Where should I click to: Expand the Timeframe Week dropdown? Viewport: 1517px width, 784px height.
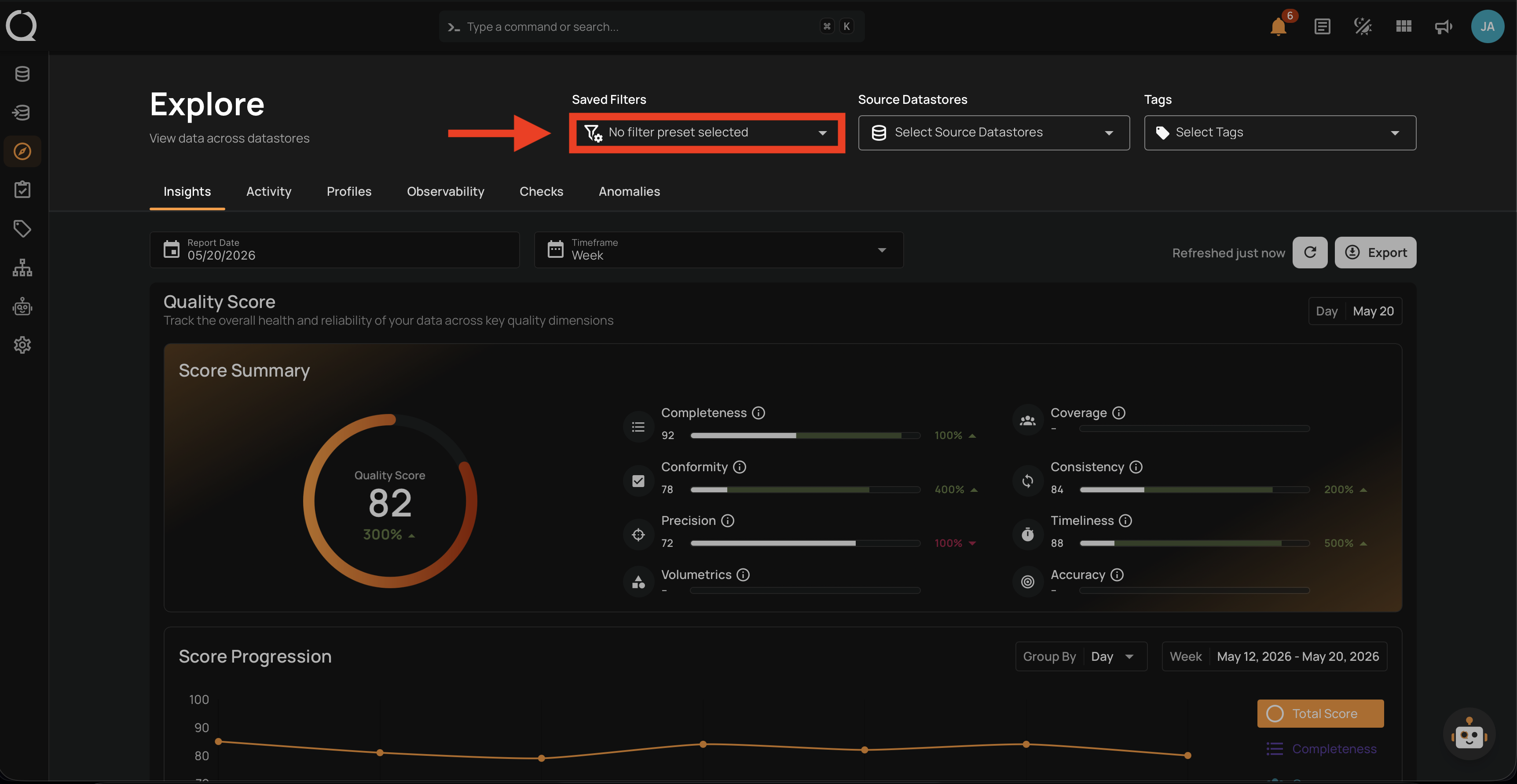pyautogui.click(x=718, y=250)
